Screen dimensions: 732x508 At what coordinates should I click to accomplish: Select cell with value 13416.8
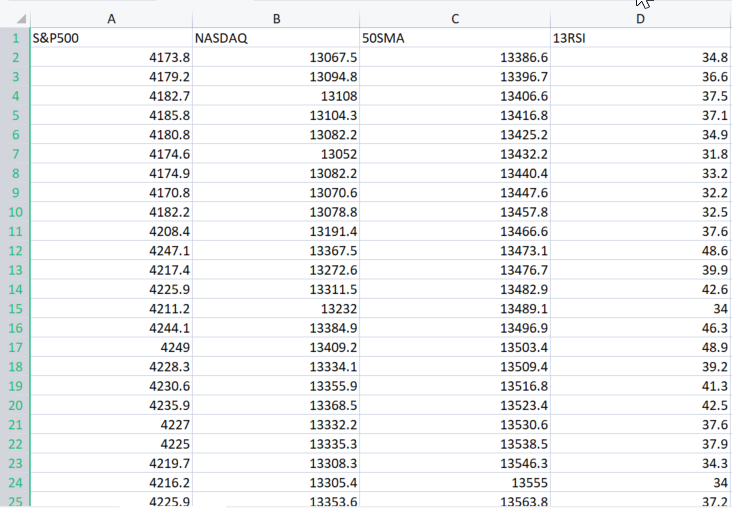coord(455,115)
